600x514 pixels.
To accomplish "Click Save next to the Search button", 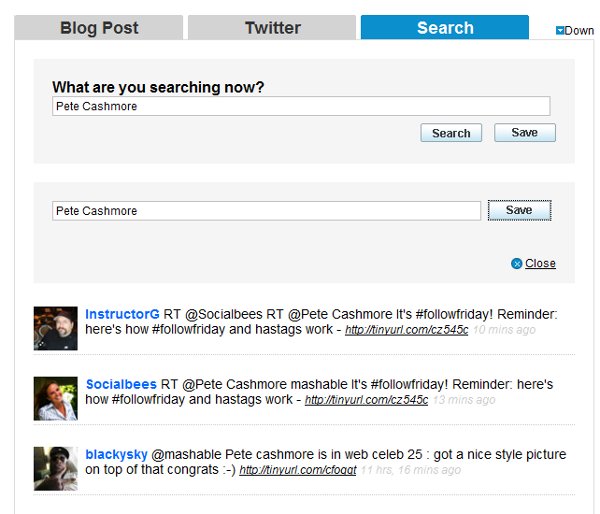I will (525, 132).
